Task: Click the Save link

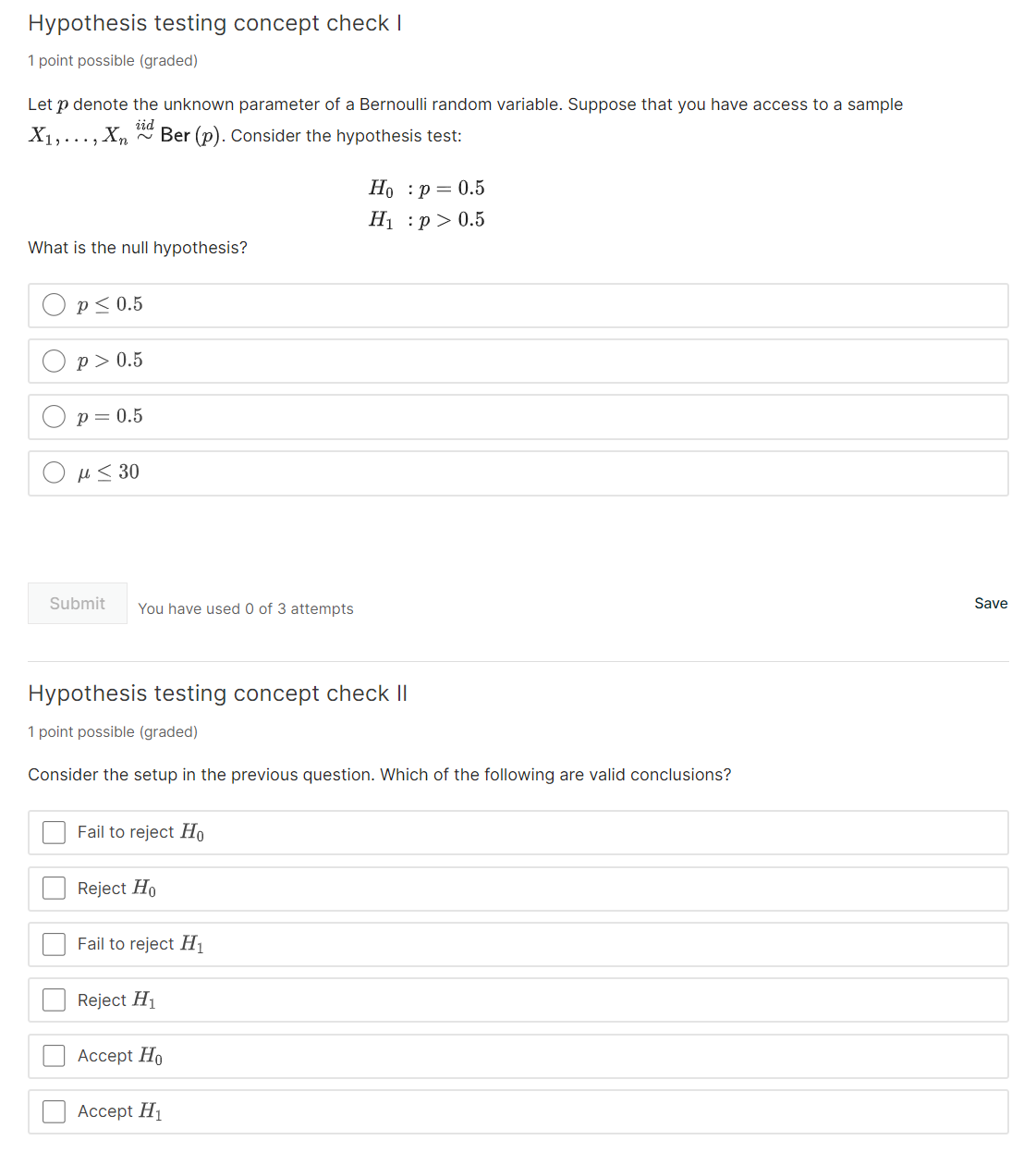Action: tap(991, 603)
